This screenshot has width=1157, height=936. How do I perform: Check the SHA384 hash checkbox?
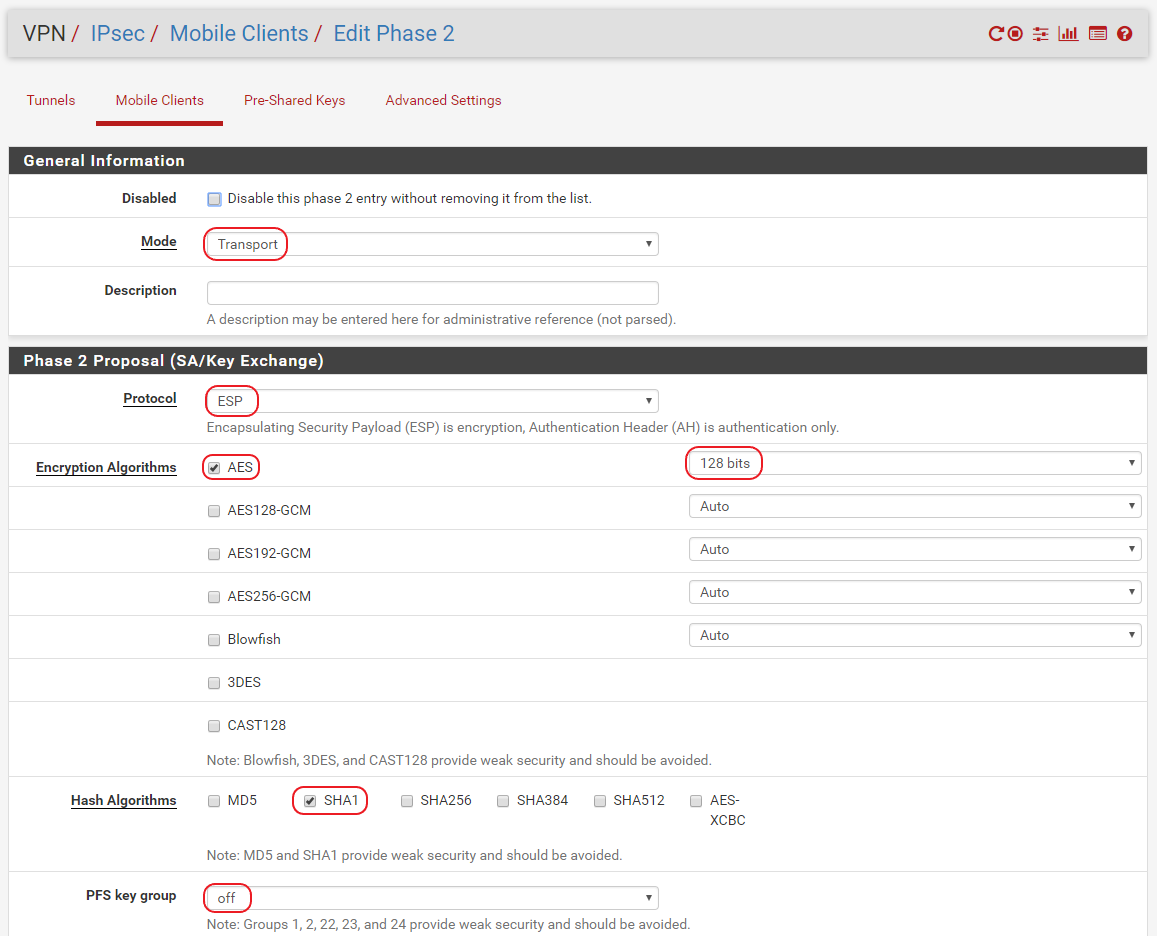click(x=503, y=801)
